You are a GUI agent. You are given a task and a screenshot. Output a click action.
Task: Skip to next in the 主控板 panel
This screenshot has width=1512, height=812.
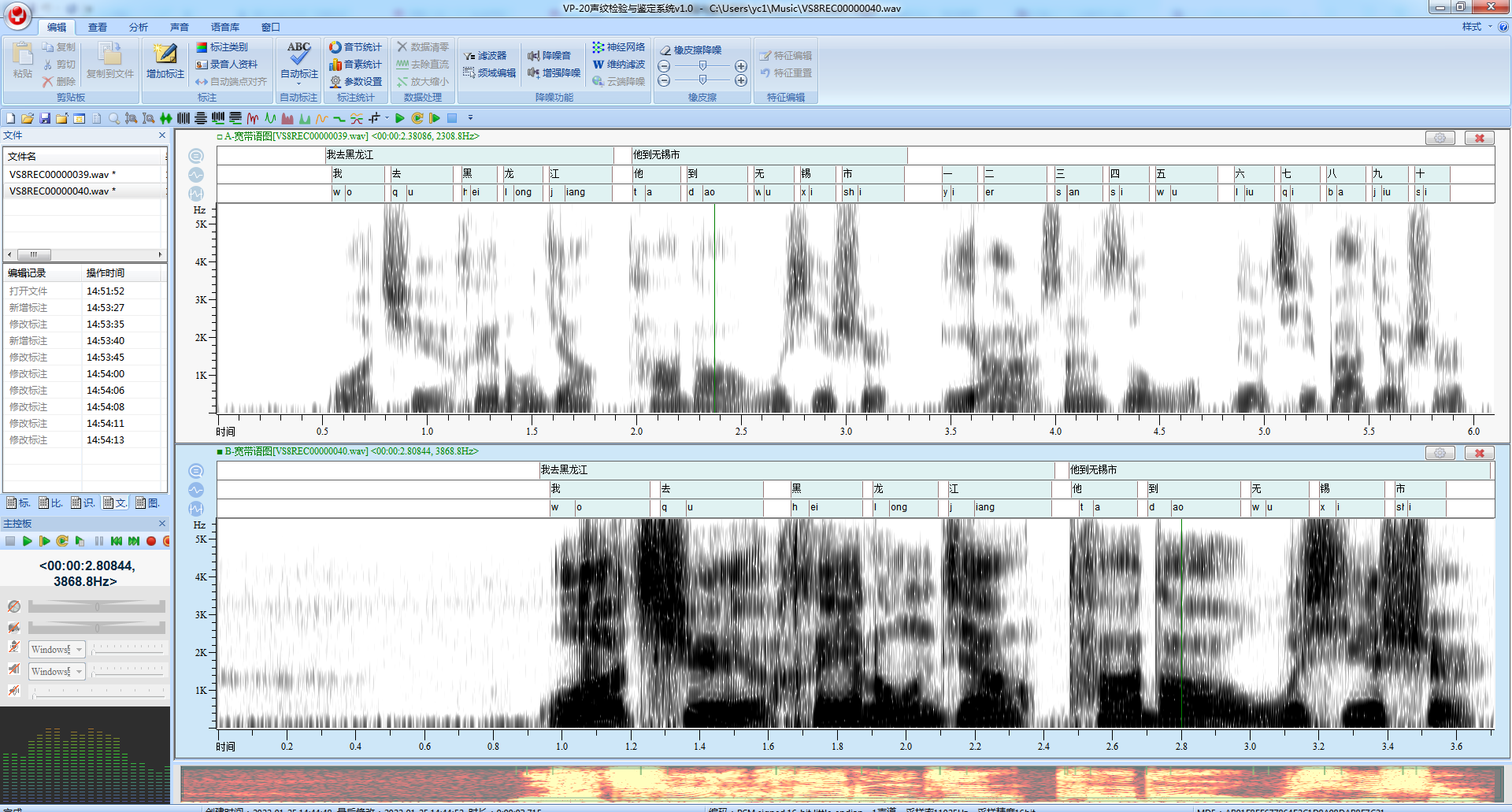point(134,541)
